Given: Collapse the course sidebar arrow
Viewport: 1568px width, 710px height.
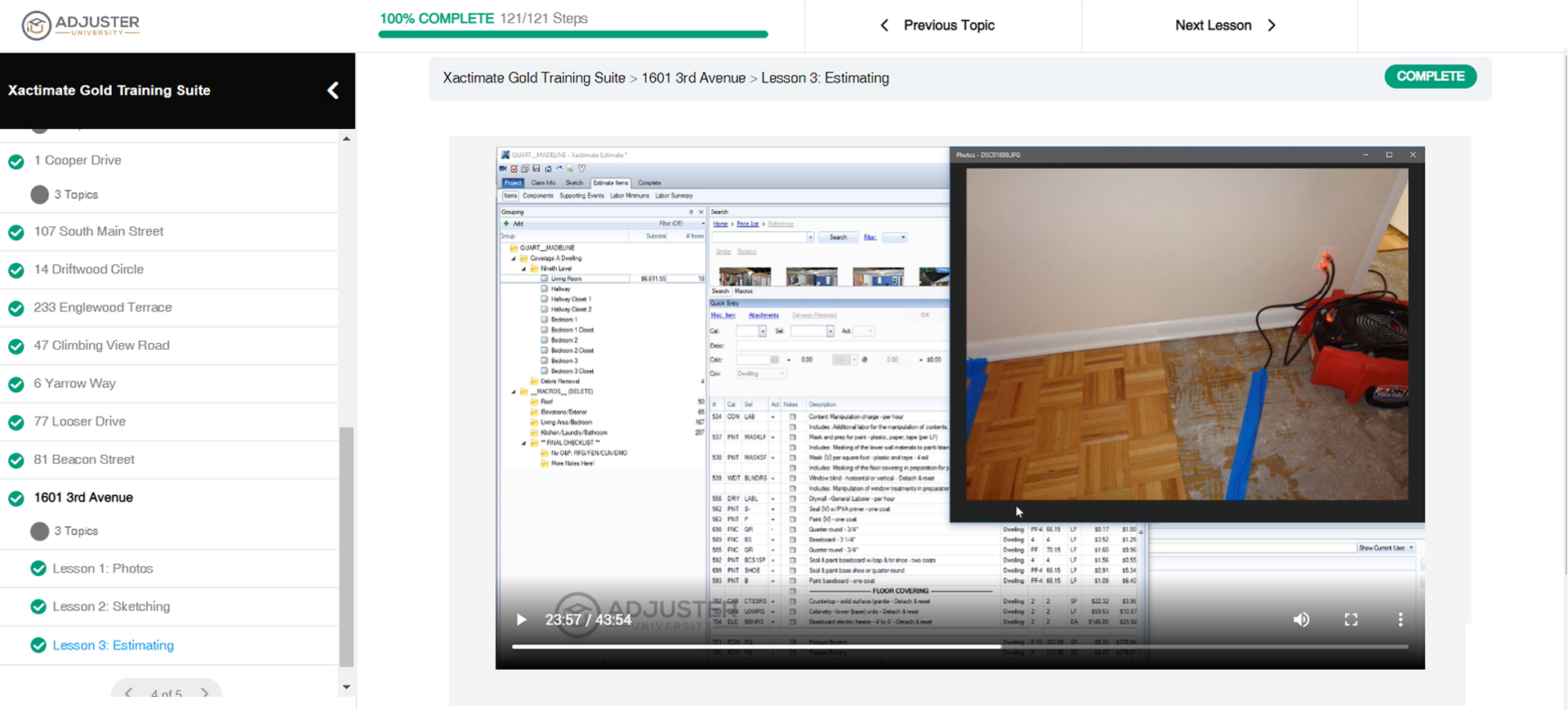Looking at the screenshot, I should coord(333,91).
